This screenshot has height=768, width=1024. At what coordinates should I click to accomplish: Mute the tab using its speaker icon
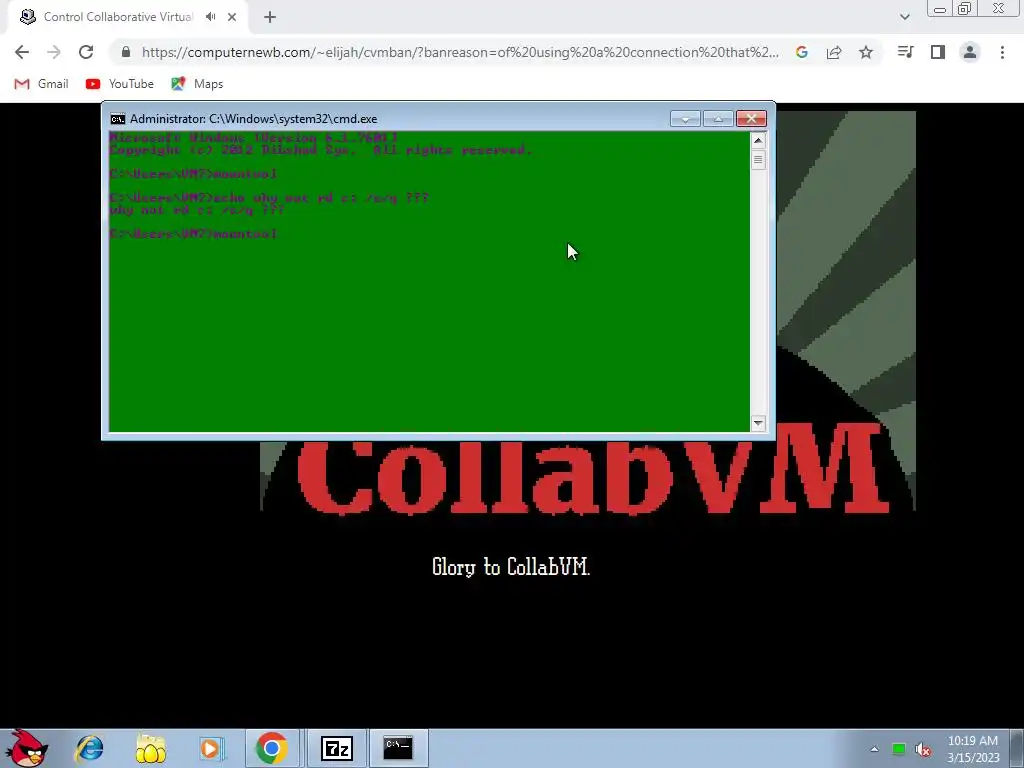[210, 17]
